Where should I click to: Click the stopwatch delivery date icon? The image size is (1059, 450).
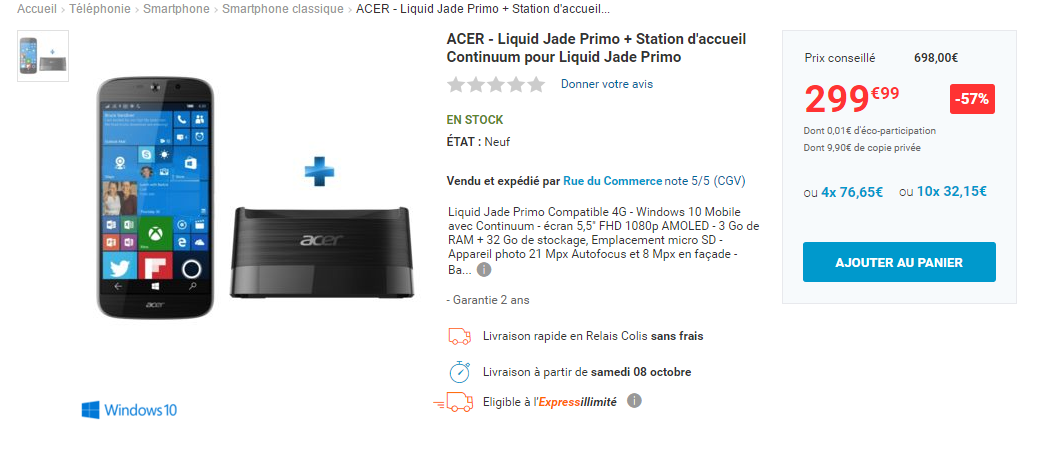pos(459,371)
